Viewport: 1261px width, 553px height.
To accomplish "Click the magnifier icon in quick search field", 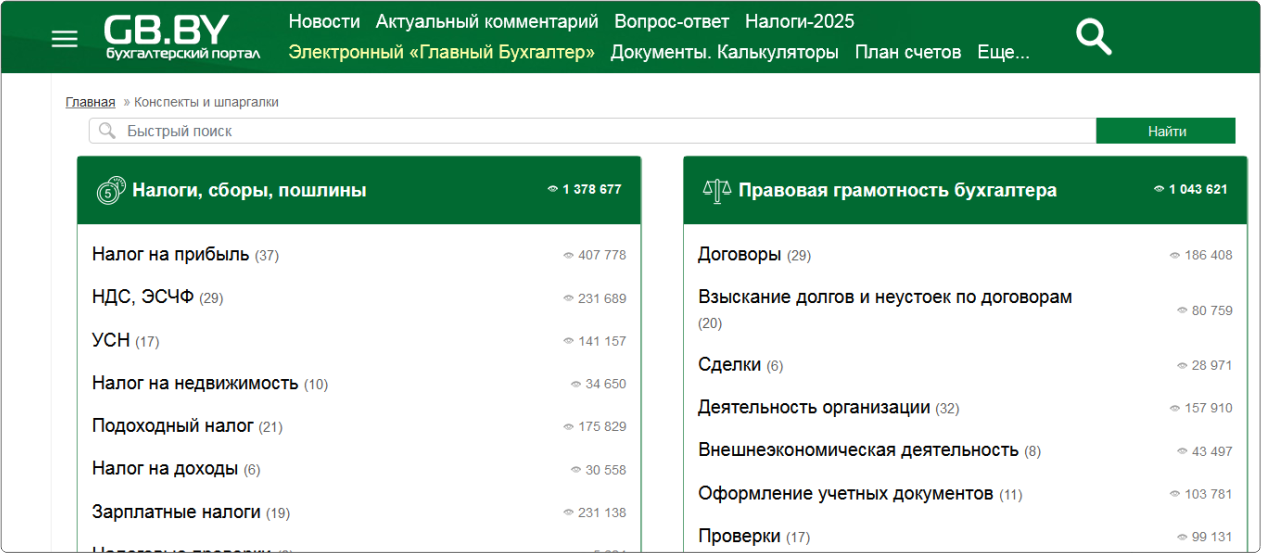I will (x=107, y=131).
